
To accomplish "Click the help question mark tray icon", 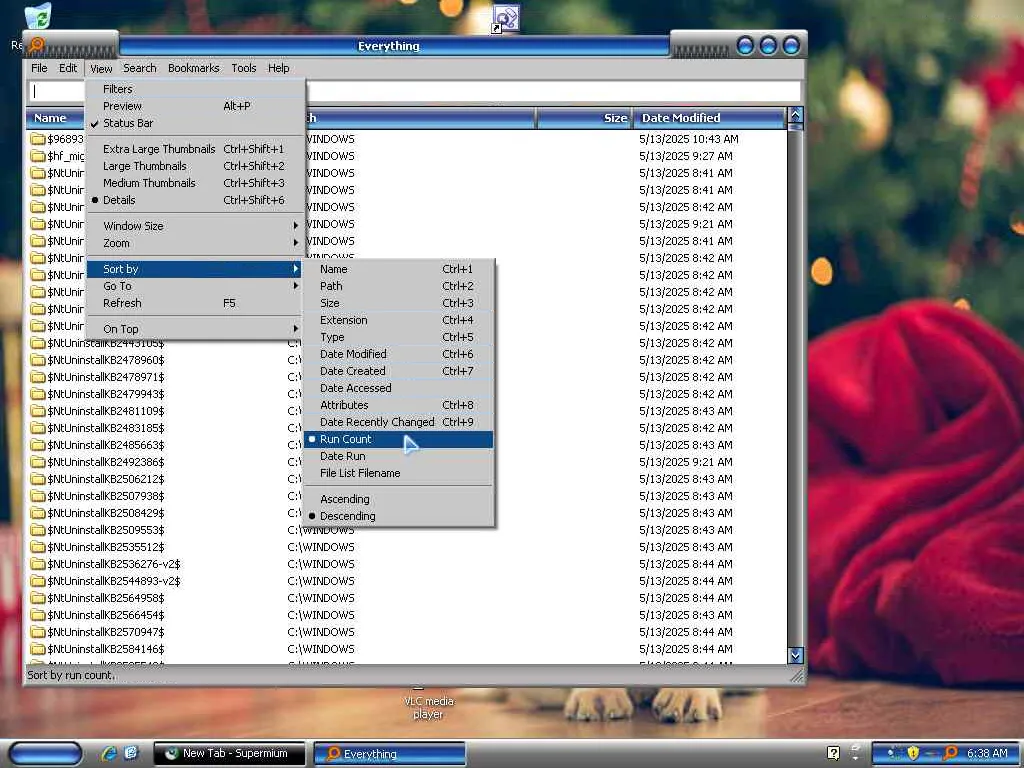I will click(833, 753).
